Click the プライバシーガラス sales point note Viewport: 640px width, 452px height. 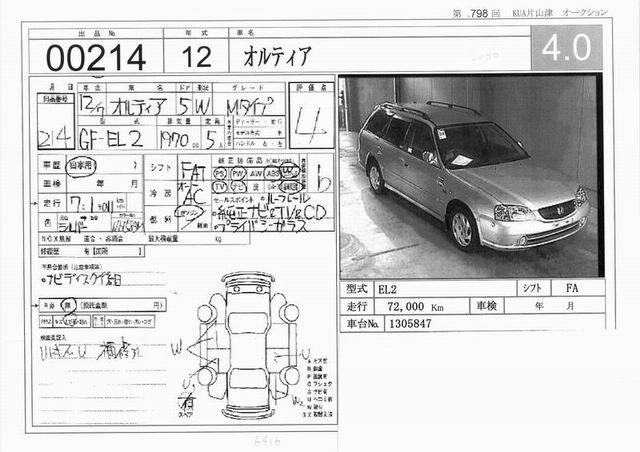pos(263,227)
